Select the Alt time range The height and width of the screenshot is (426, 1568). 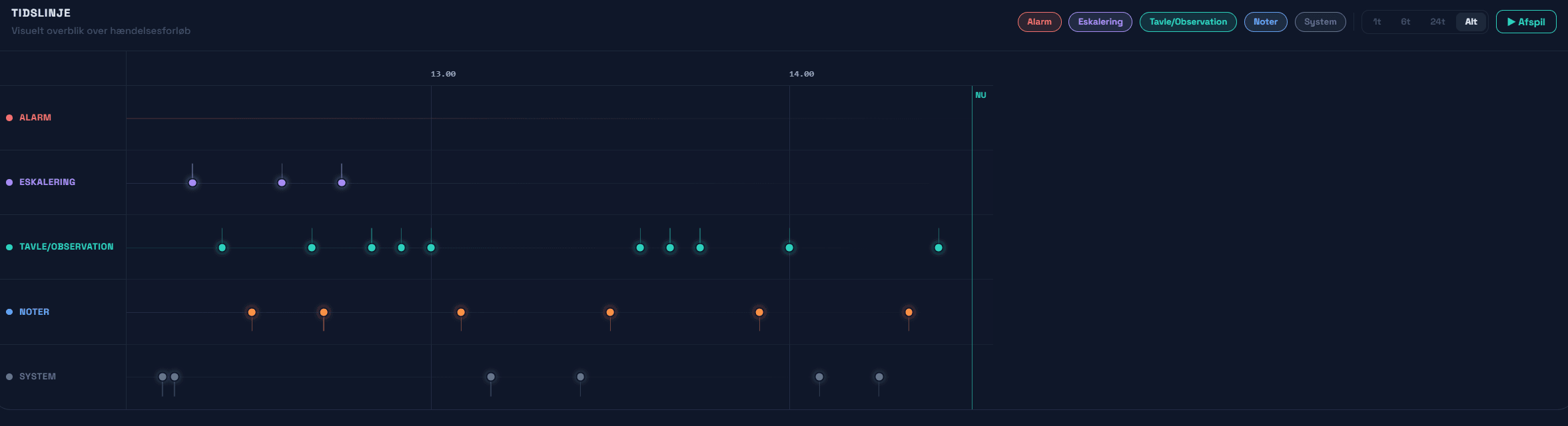coord(1471,22)
